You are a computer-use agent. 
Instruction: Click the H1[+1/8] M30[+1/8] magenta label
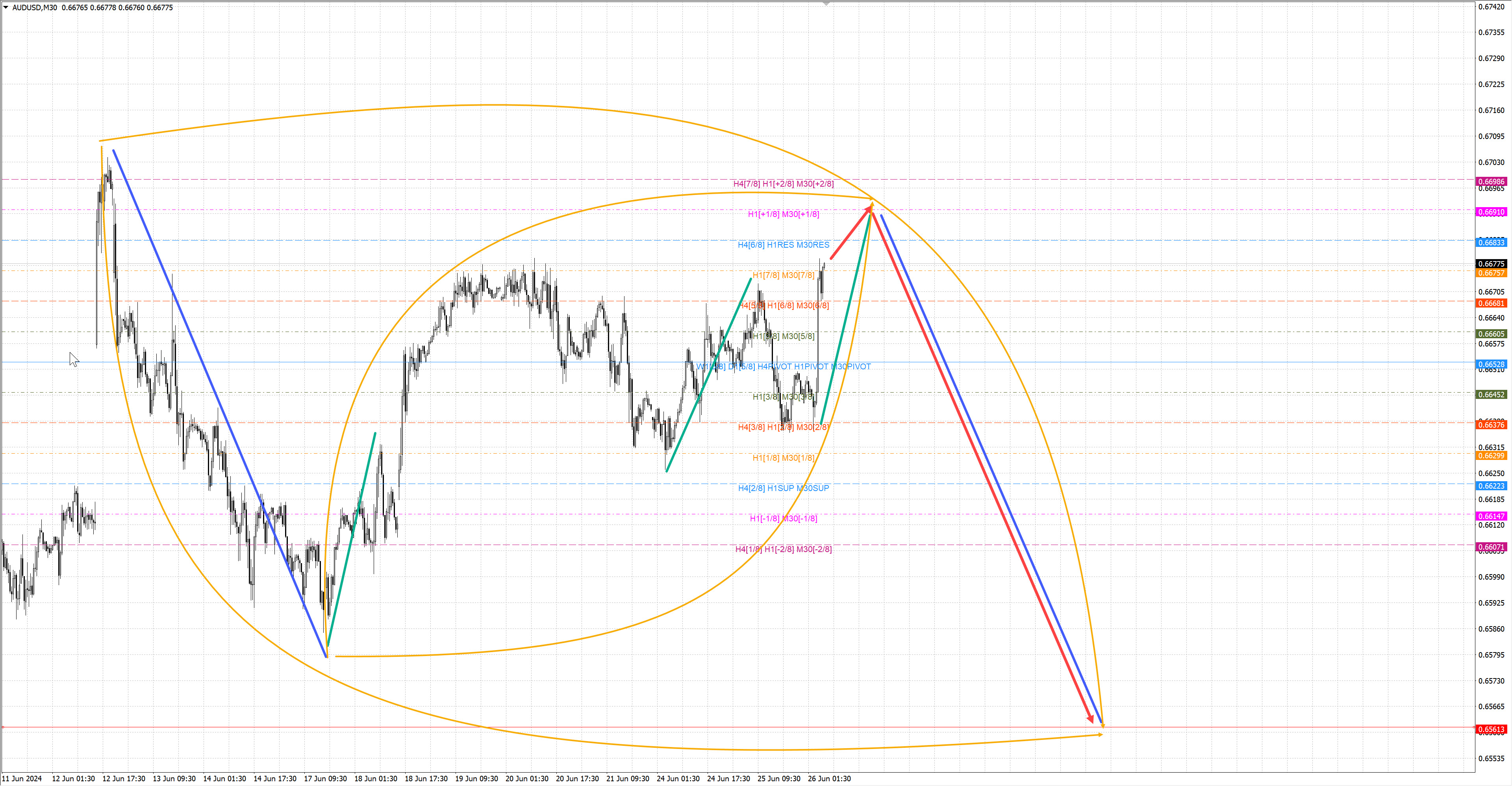click(783, 214)
